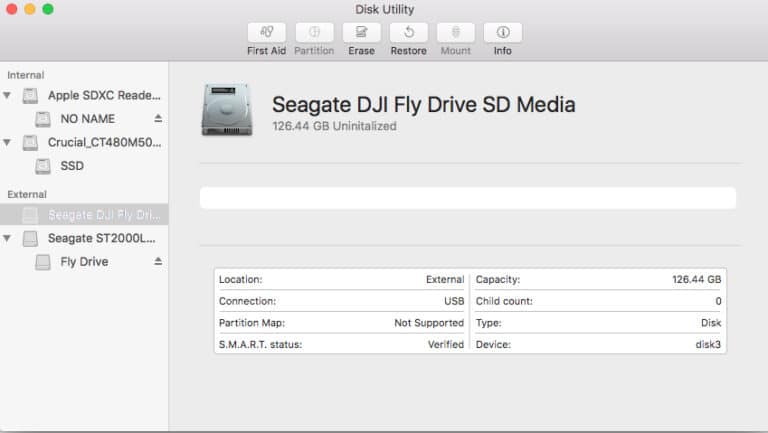Click S.M.A.R.T. status value Verified
This screenshot has height=433, width=768.
pos(446,344)
